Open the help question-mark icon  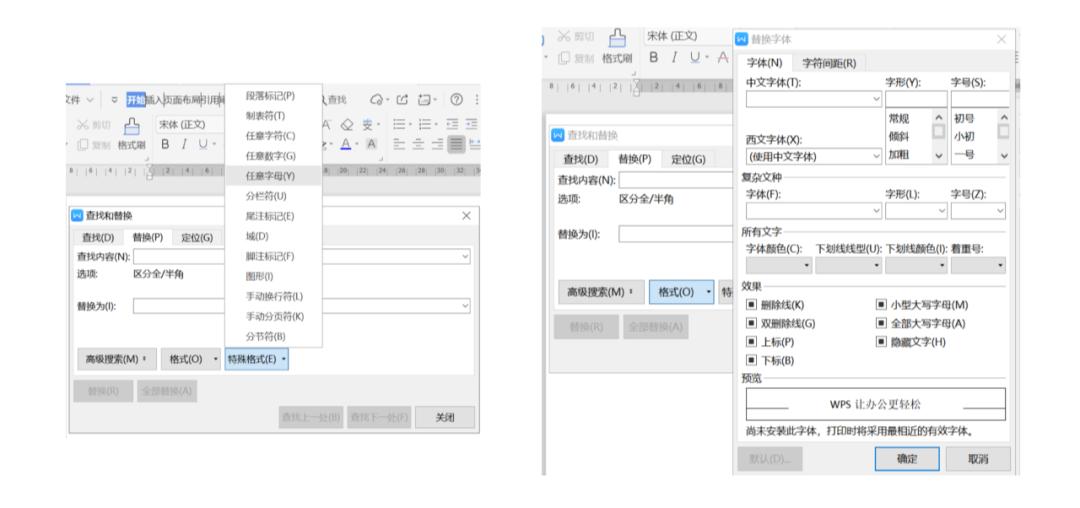[456, 100]
